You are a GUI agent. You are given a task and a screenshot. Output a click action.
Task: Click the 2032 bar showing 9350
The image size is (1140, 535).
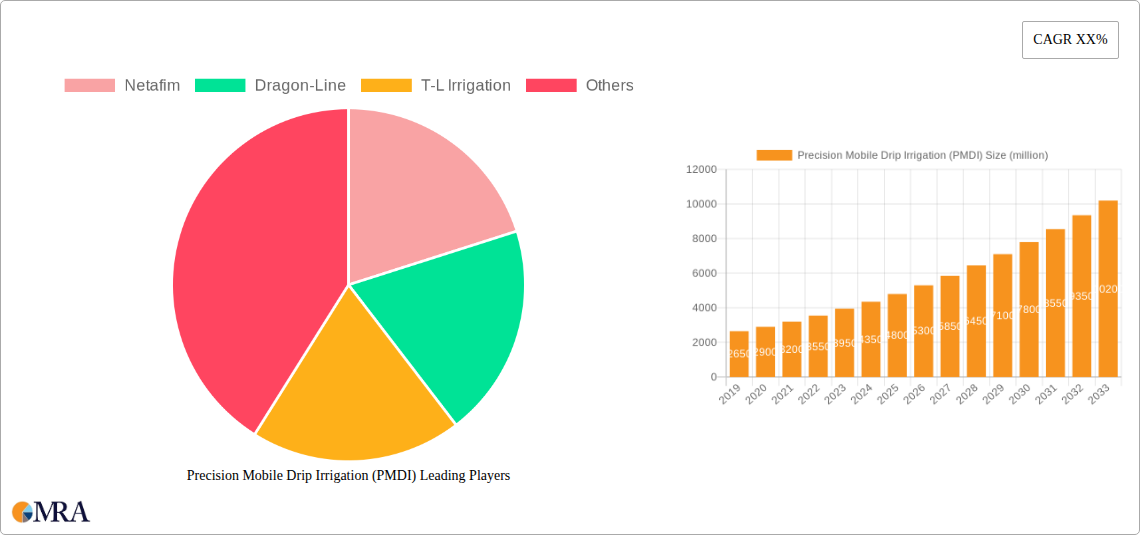(x=1082, y=296)
